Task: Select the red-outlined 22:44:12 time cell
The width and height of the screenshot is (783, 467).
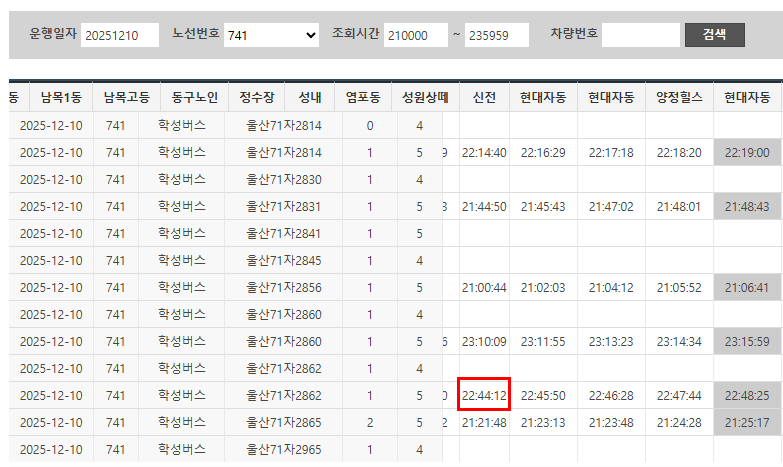Action: click(485, 395)
